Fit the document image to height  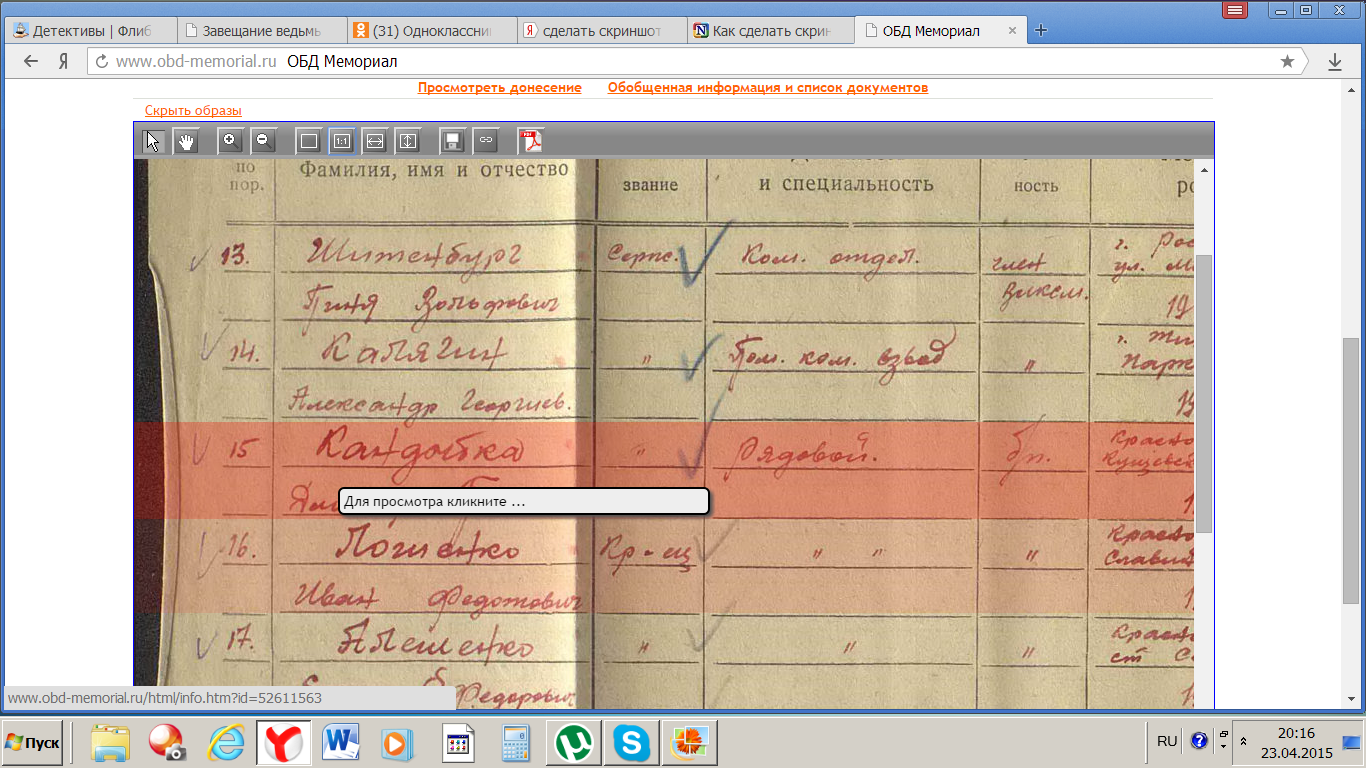click(407, 141)
